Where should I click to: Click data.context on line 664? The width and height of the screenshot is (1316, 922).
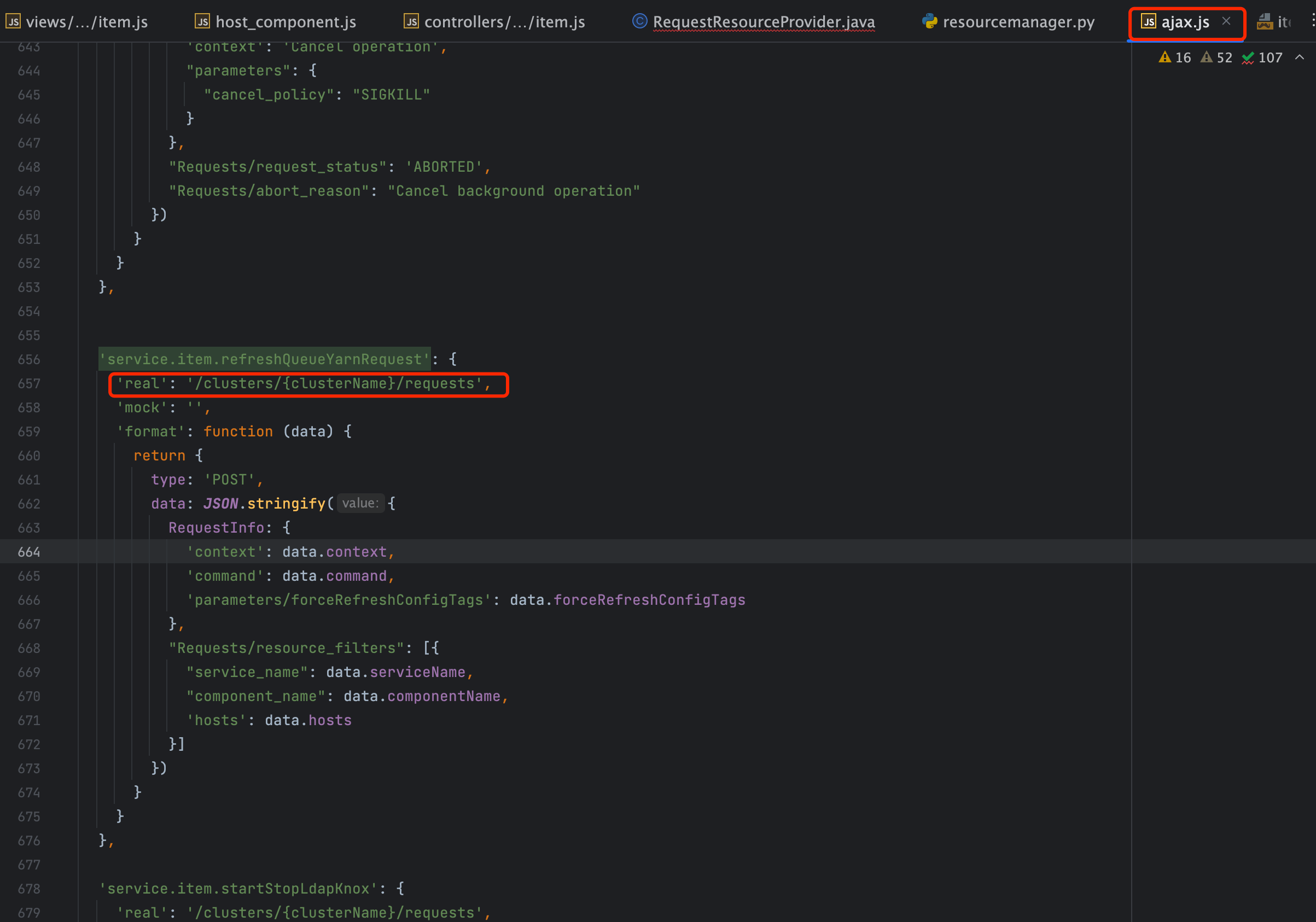point(334,552)
